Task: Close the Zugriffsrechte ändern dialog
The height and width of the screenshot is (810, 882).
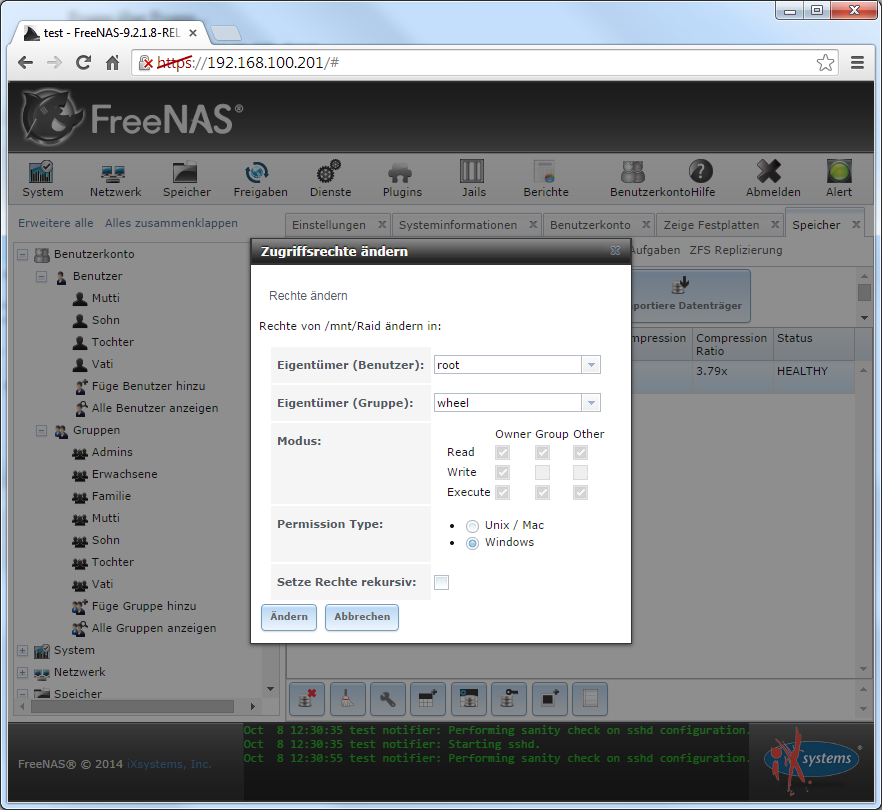Action: coord(615,251)
